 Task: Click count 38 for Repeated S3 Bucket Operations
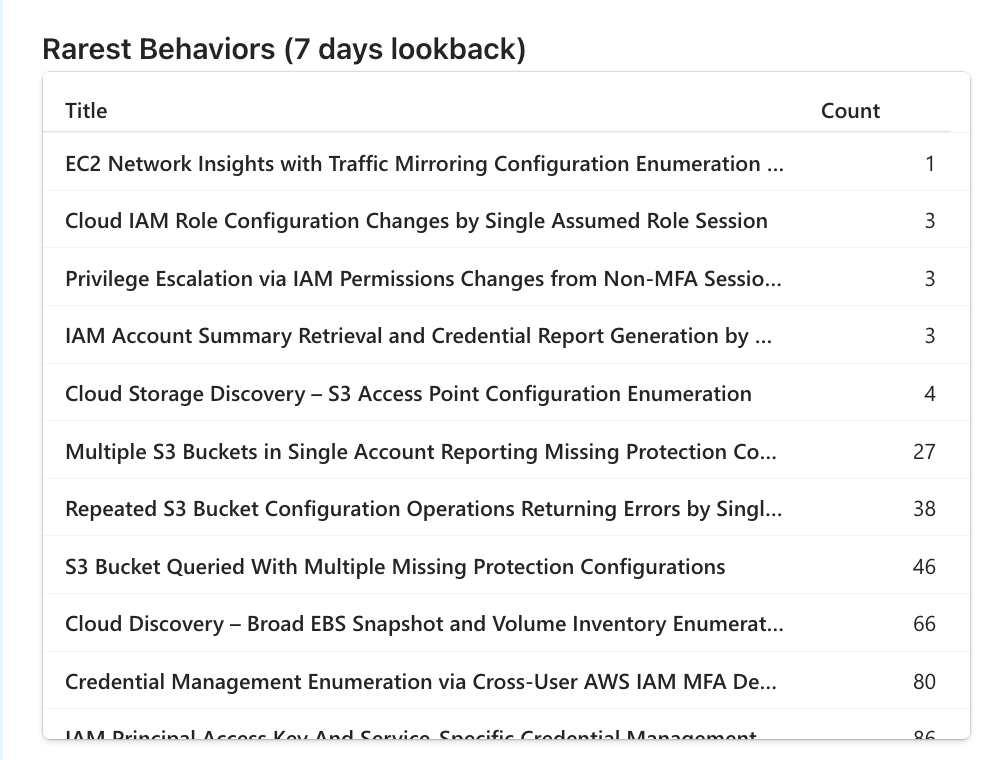(924, 509)
